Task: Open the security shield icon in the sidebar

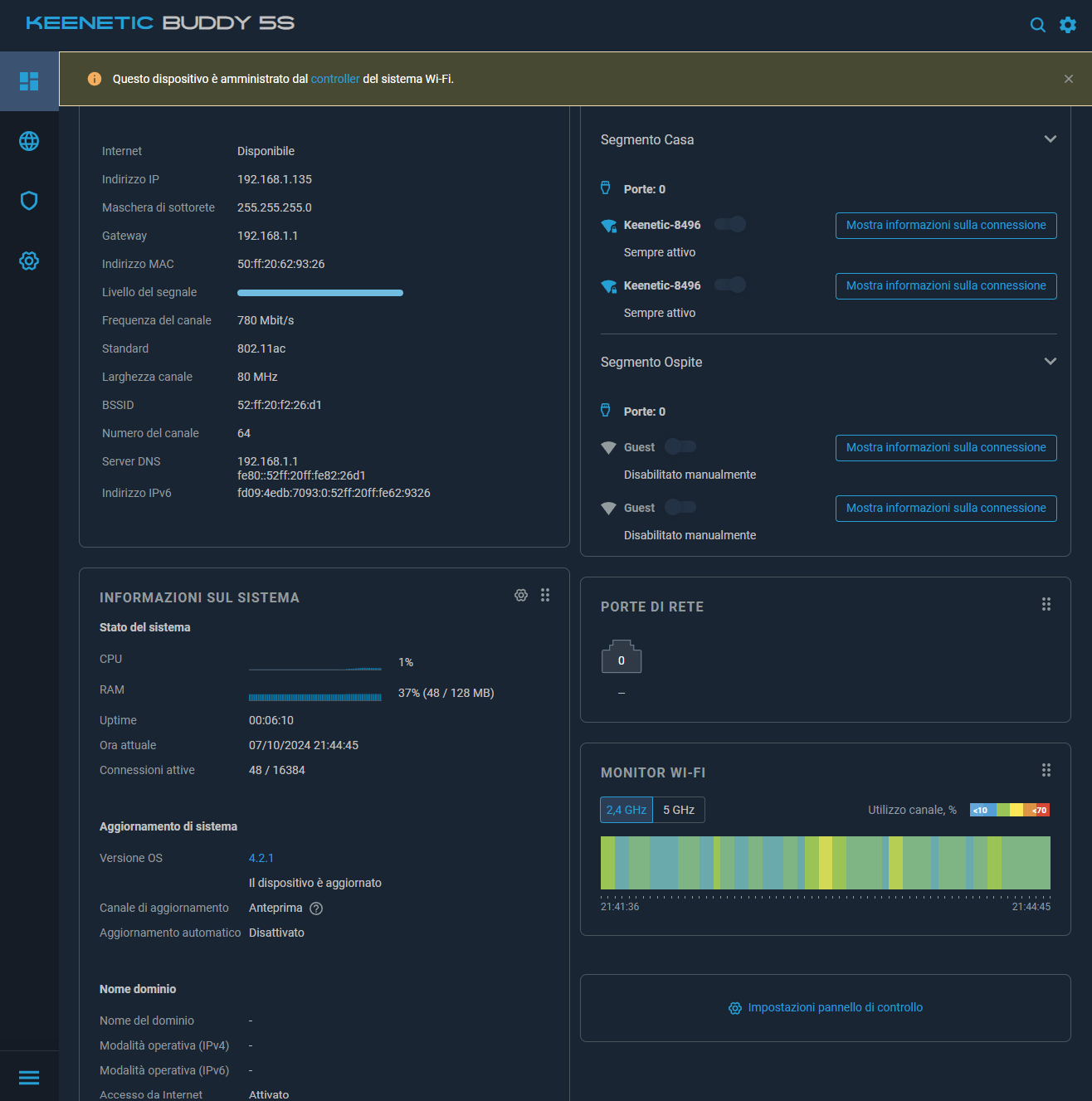Action: 29,201
